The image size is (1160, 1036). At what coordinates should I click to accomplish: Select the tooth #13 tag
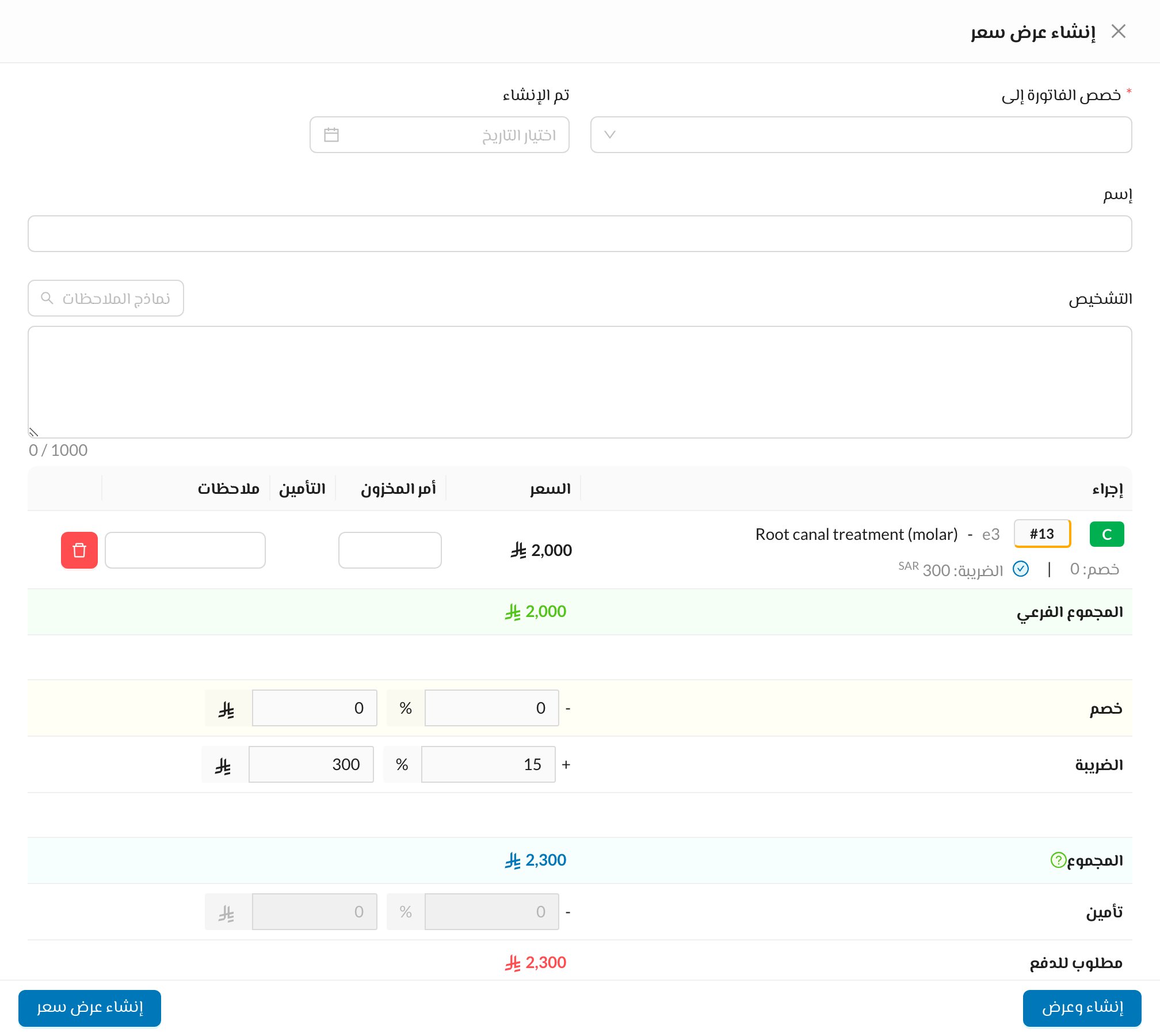1042,534
